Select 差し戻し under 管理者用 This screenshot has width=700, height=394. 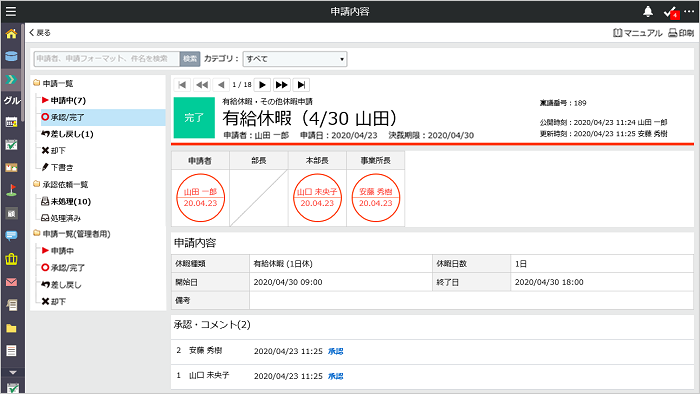pyautogui.click(x=61, y=285)
